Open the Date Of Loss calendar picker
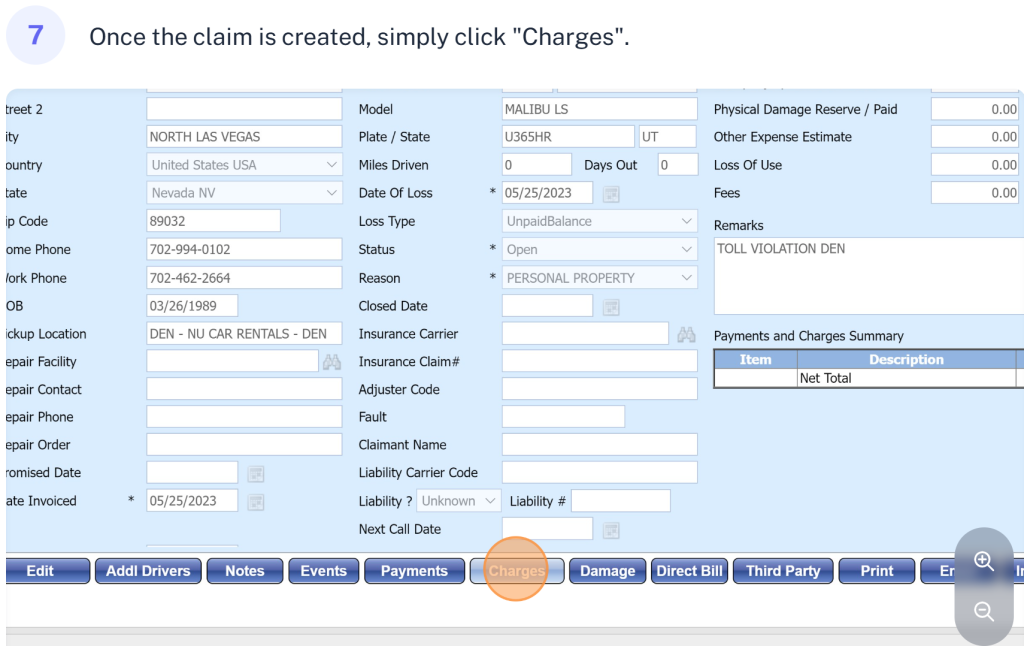This screenshot has width=1024, height=646. tap(611, 193)
